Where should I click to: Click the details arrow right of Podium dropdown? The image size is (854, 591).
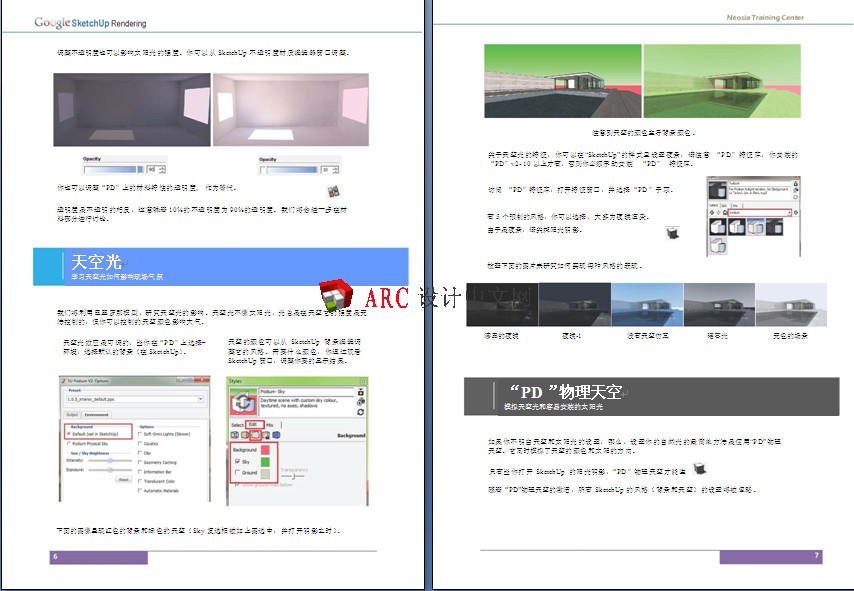(796, 212)
